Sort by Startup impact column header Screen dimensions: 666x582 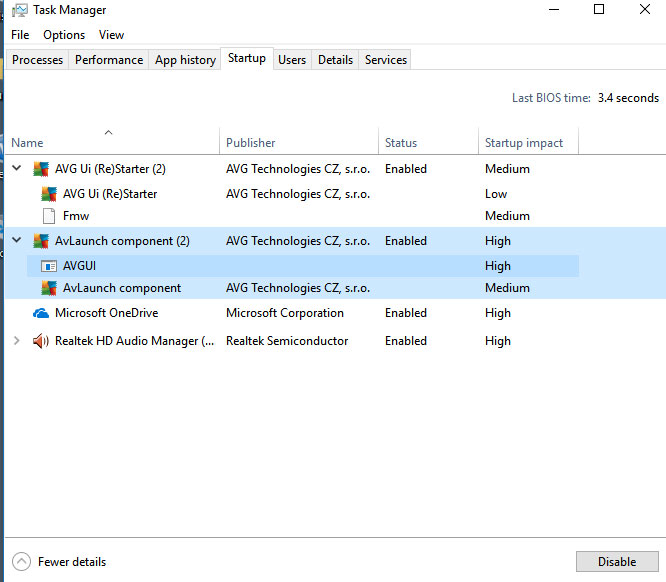tap(524, 143)
